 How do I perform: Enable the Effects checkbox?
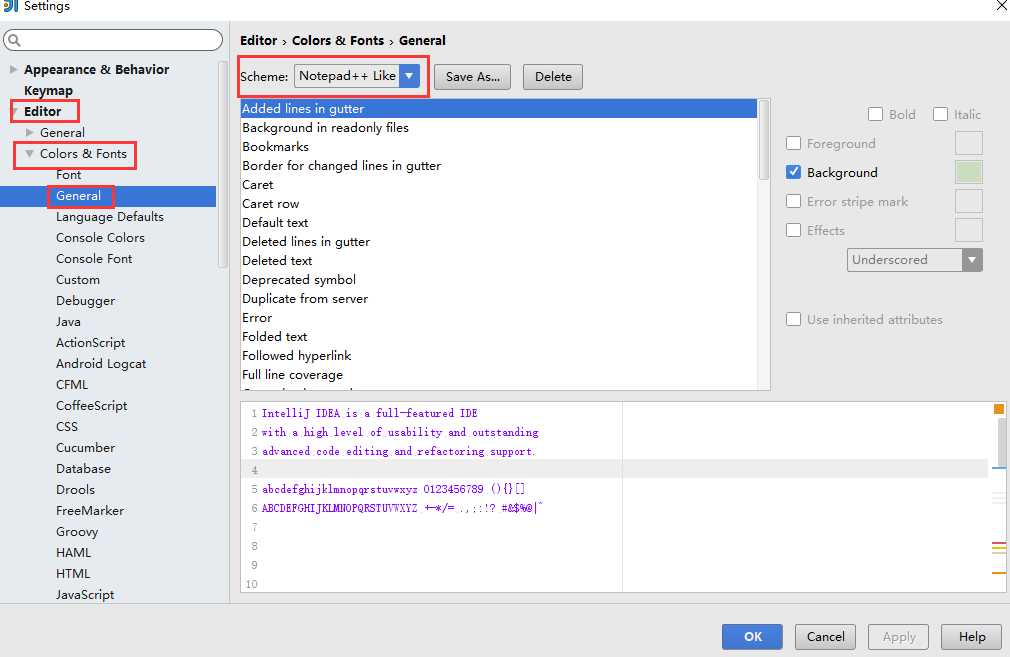point(794,230)
